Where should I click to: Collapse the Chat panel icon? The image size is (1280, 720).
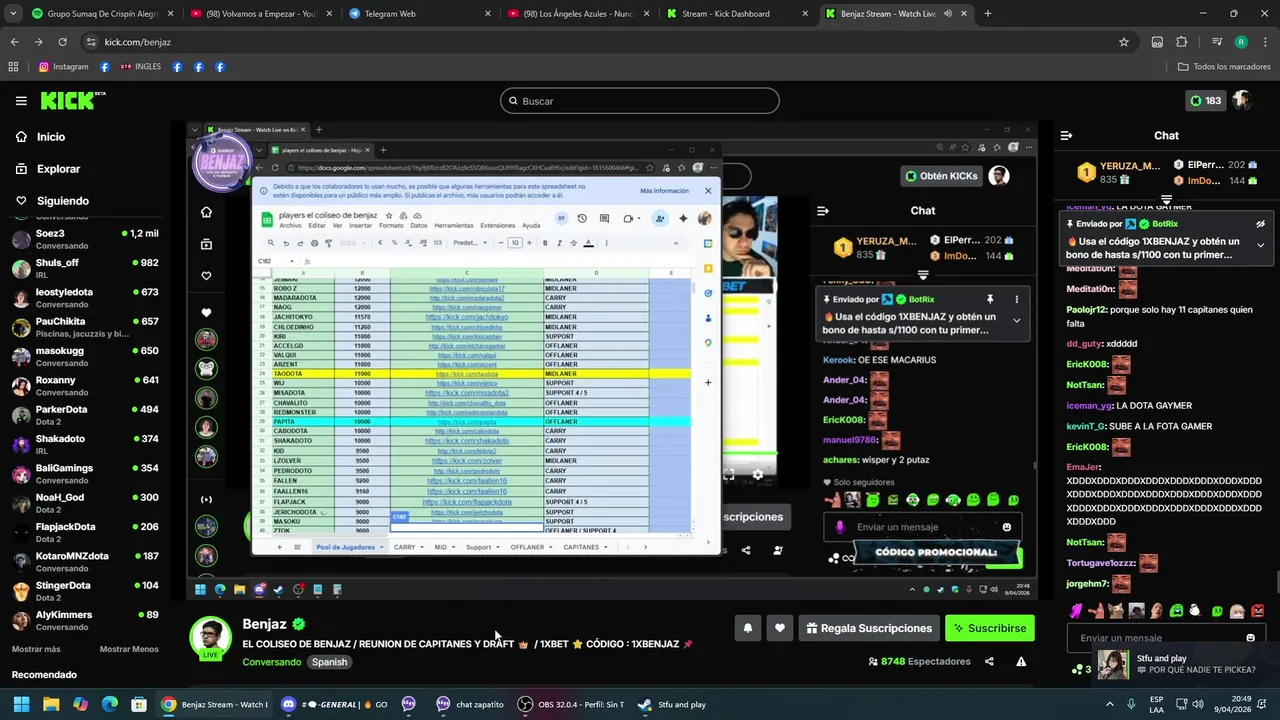(x=1066, y=135)
